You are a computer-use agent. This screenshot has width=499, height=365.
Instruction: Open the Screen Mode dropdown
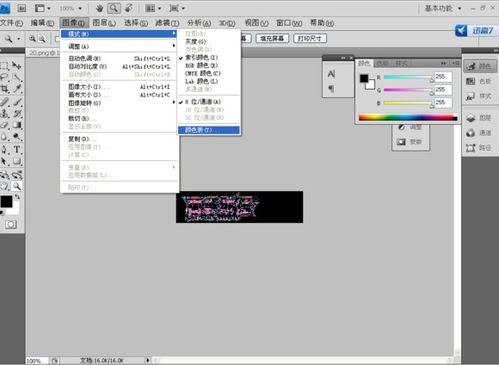pos(177,8)
